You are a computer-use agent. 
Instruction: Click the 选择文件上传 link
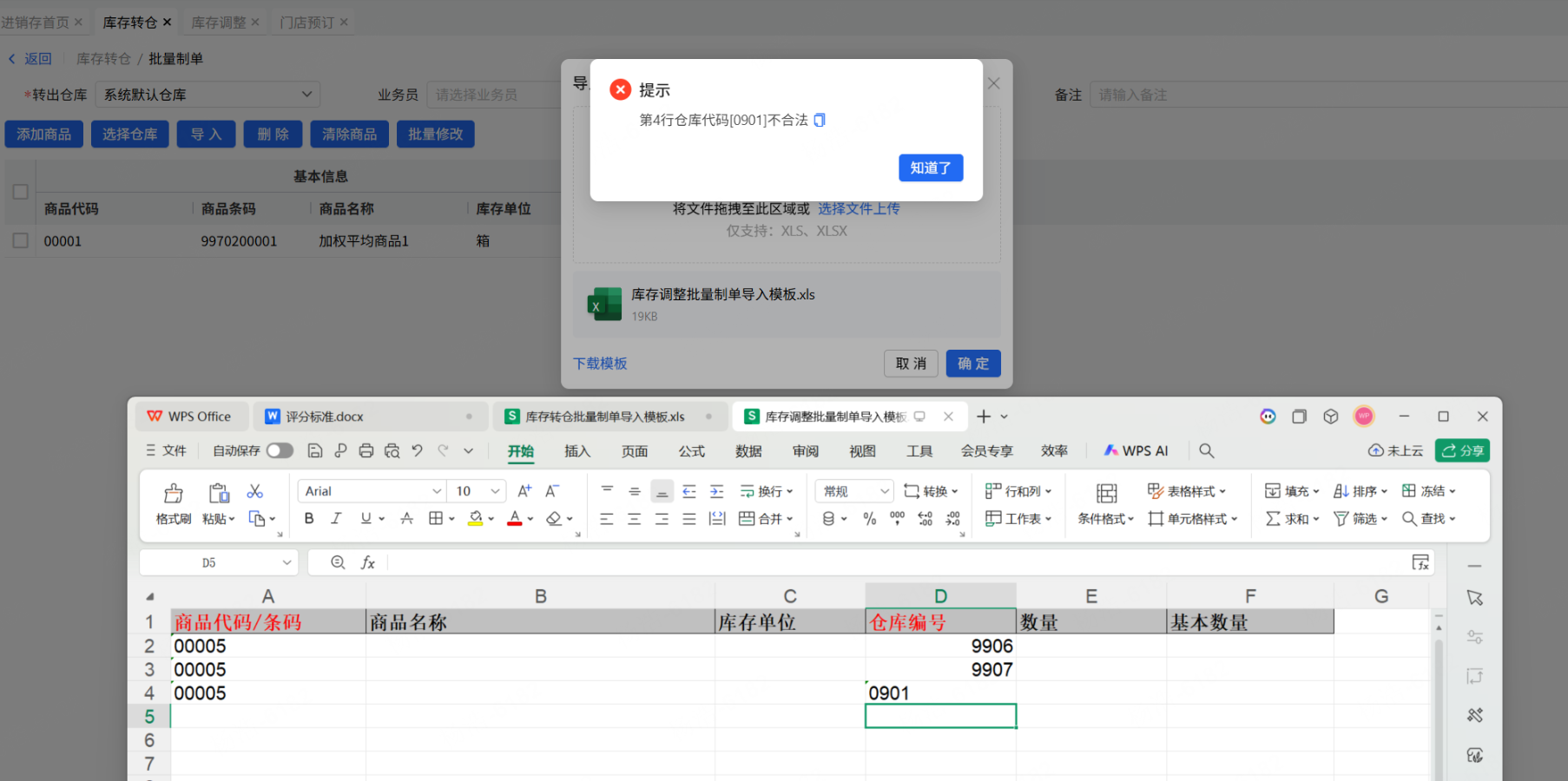tap(859, 208)
